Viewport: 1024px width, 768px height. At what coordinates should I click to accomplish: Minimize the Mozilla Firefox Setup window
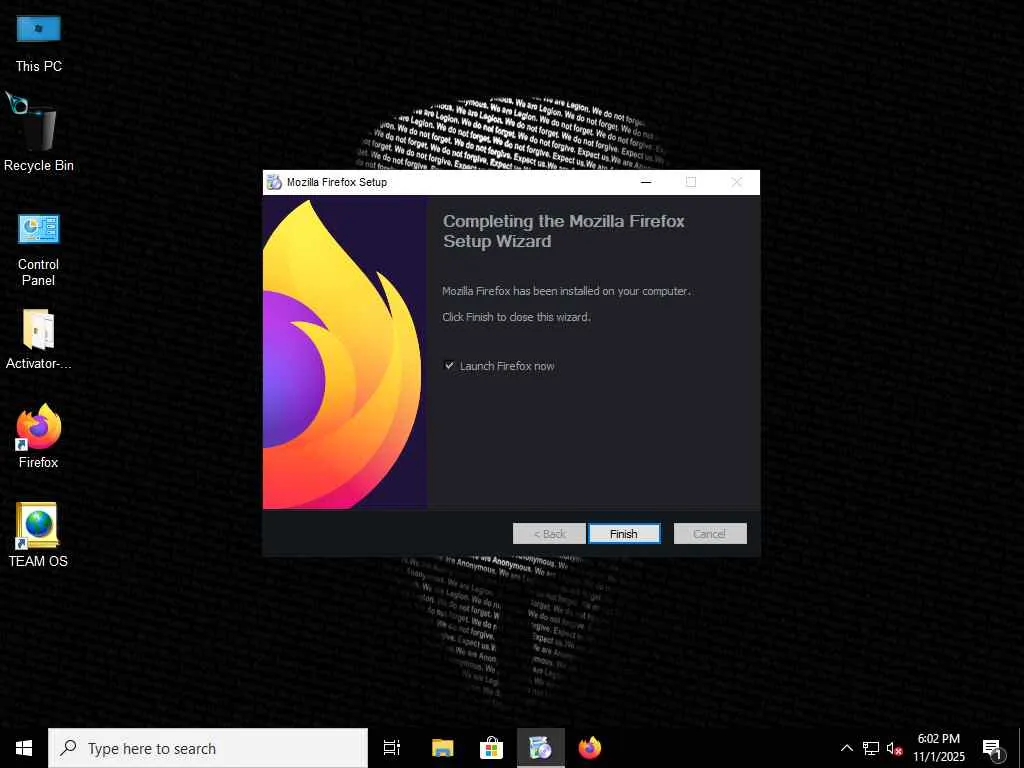tap(646, 182)
